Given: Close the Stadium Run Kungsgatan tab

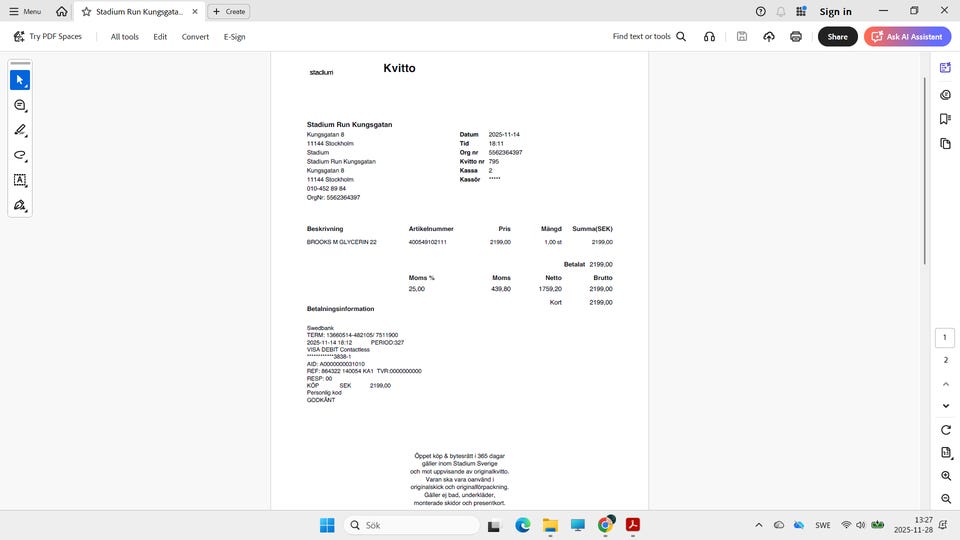Looking at the screenshot, I should pos(195,12).
